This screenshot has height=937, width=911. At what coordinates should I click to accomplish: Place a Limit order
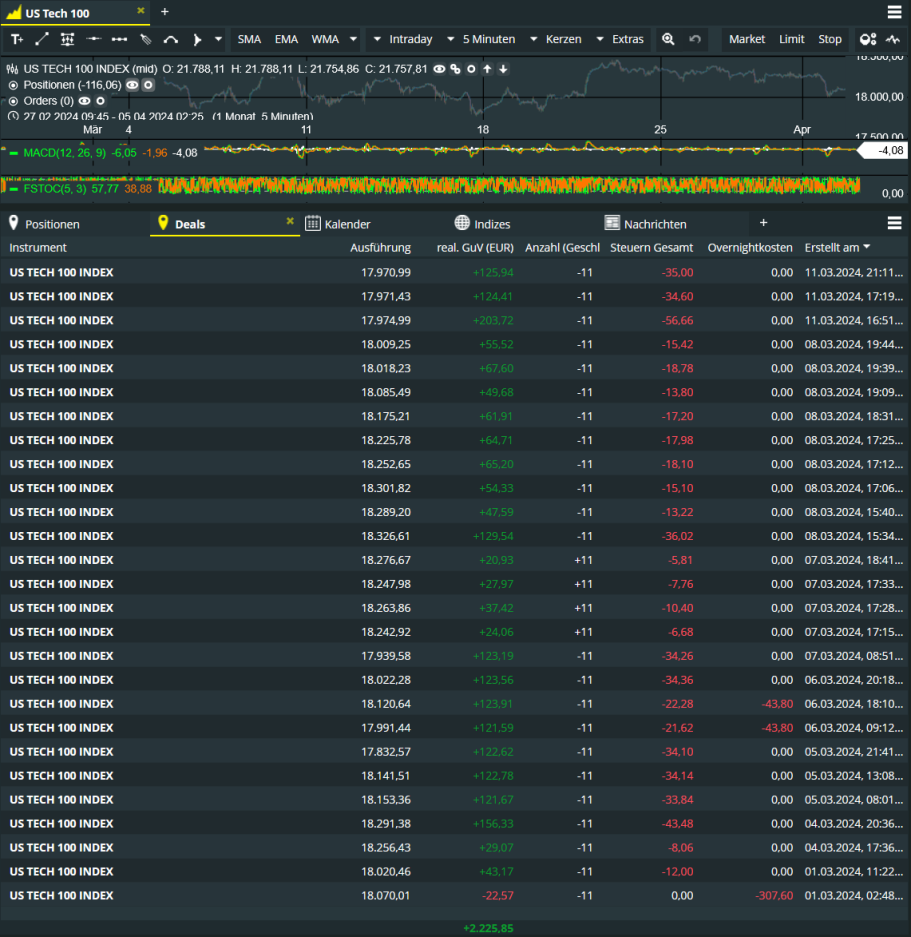791,39
